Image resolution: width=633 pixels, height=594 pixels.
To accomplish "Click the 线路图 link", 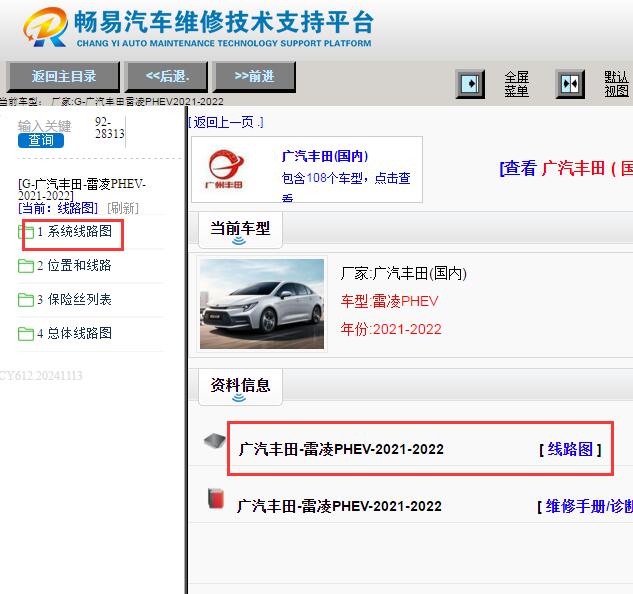I will tap(570, 449).
